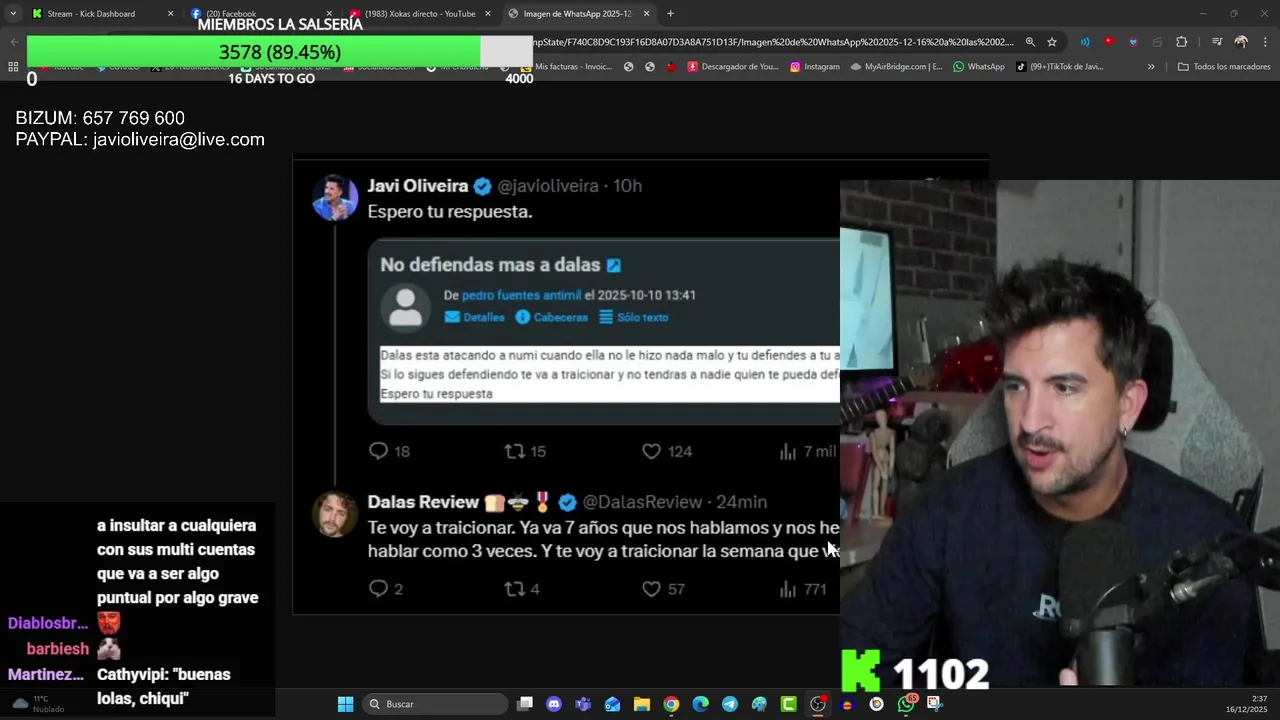Open OBS Studio from the taskbar
The image size is (1280, 720).
point(818,704)
